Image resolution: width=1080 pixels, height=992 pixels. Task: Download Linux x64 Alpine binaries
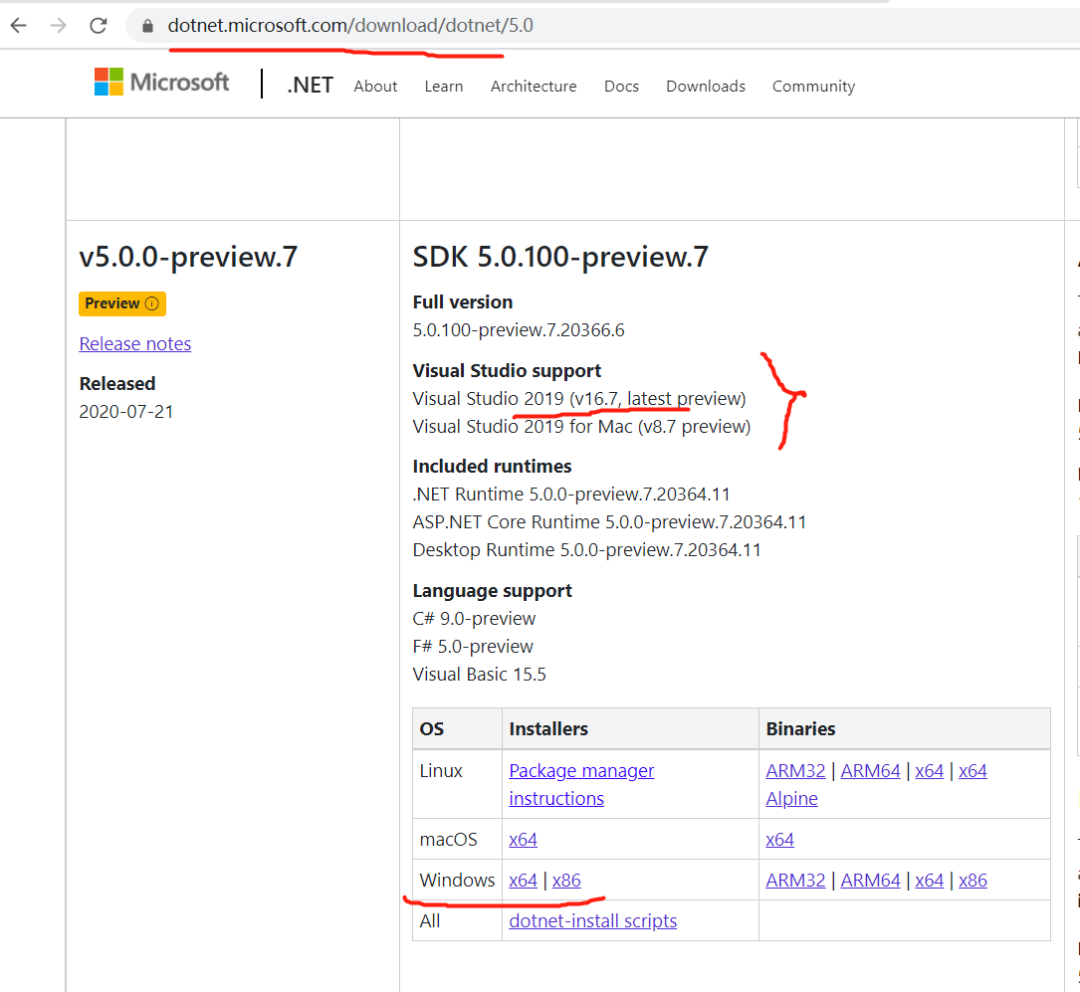click(973, 771)
